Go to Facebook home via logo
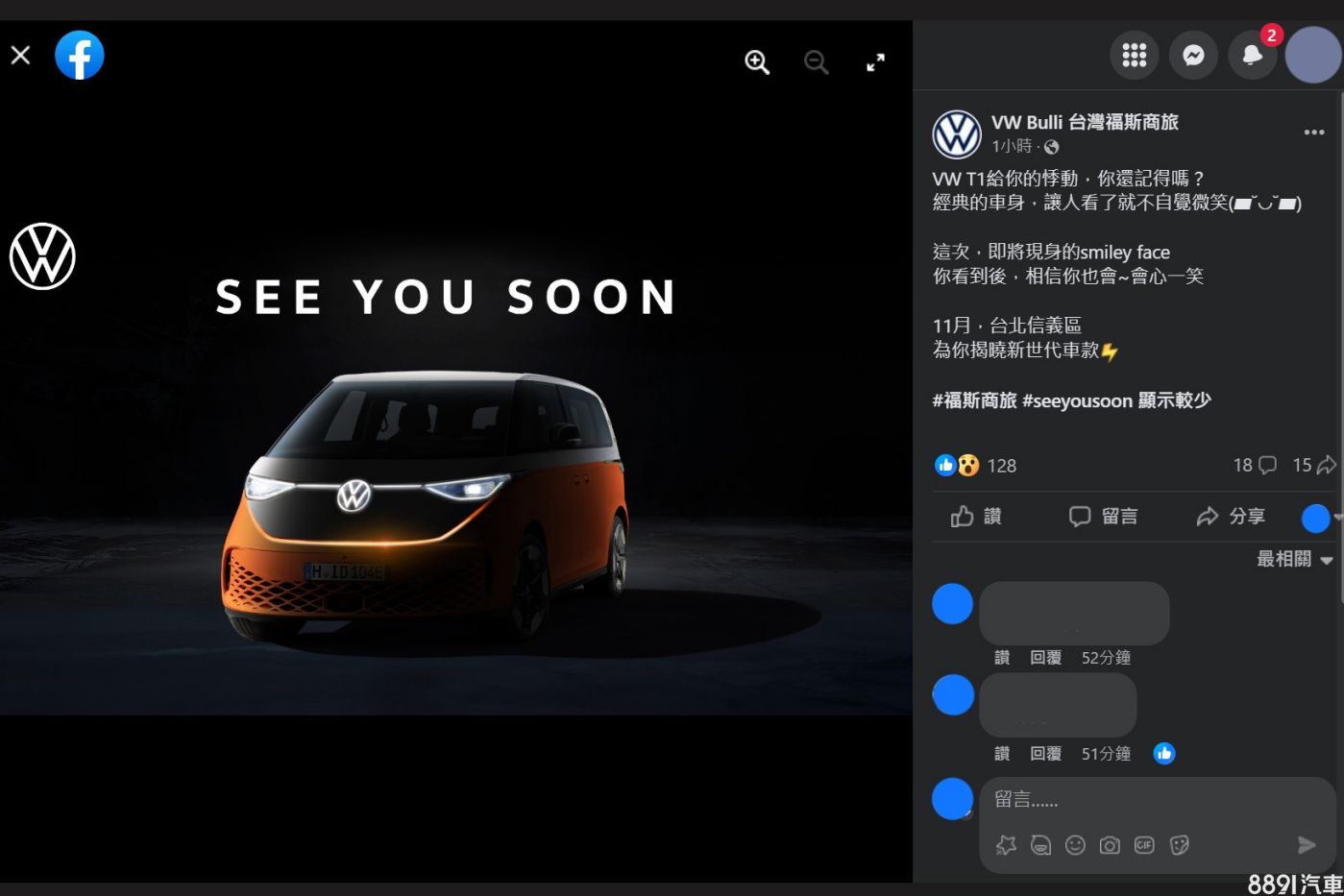This screenshot has height=896, width=1344. click(x=80, y=56)
